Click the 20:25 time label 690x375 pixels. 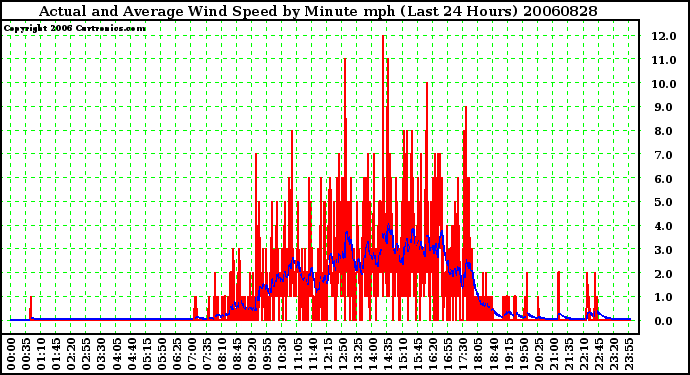pyautogui.click(x=538, y=354)
